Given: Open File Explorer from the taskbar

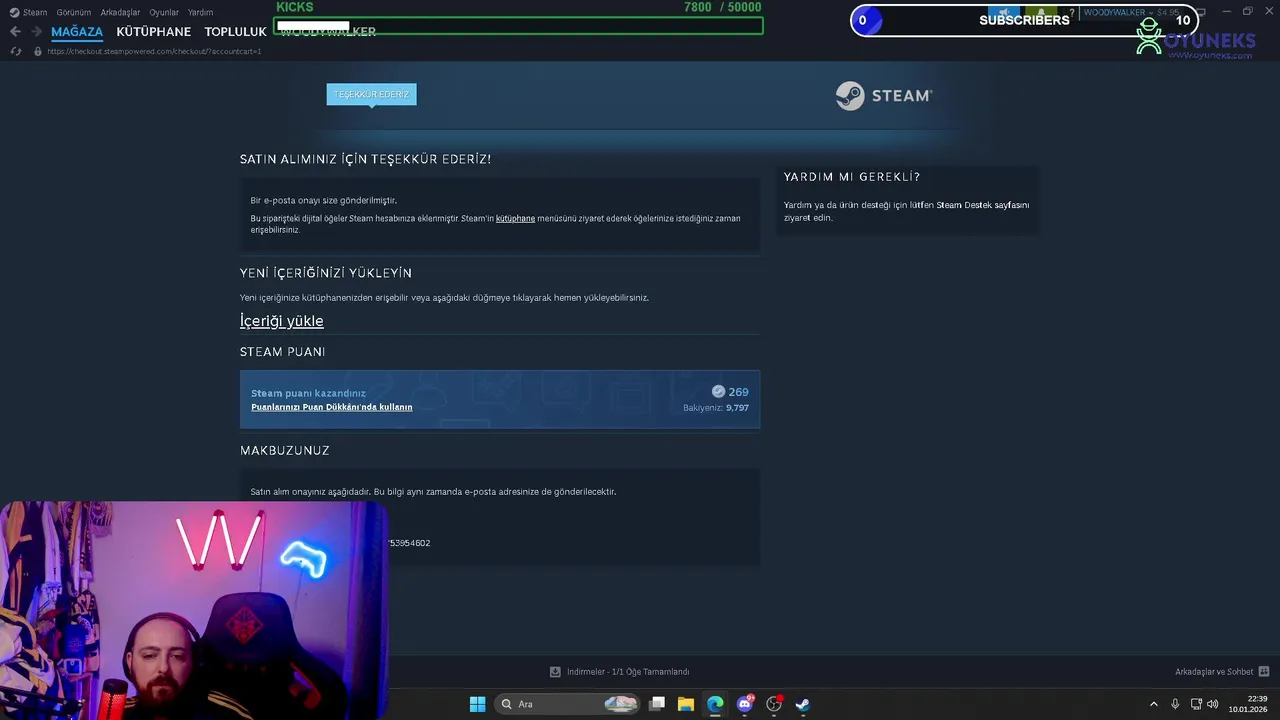Looking at the screenshot, I should pyautogui.click(x=686, y=704).
